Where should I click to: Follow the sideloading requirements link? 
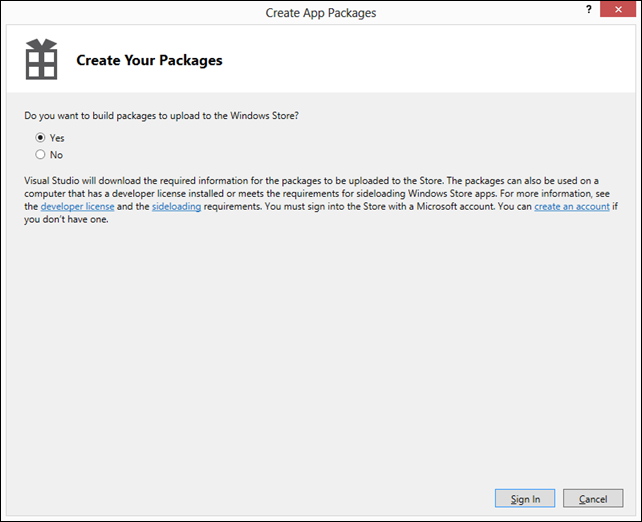point(176,206)
